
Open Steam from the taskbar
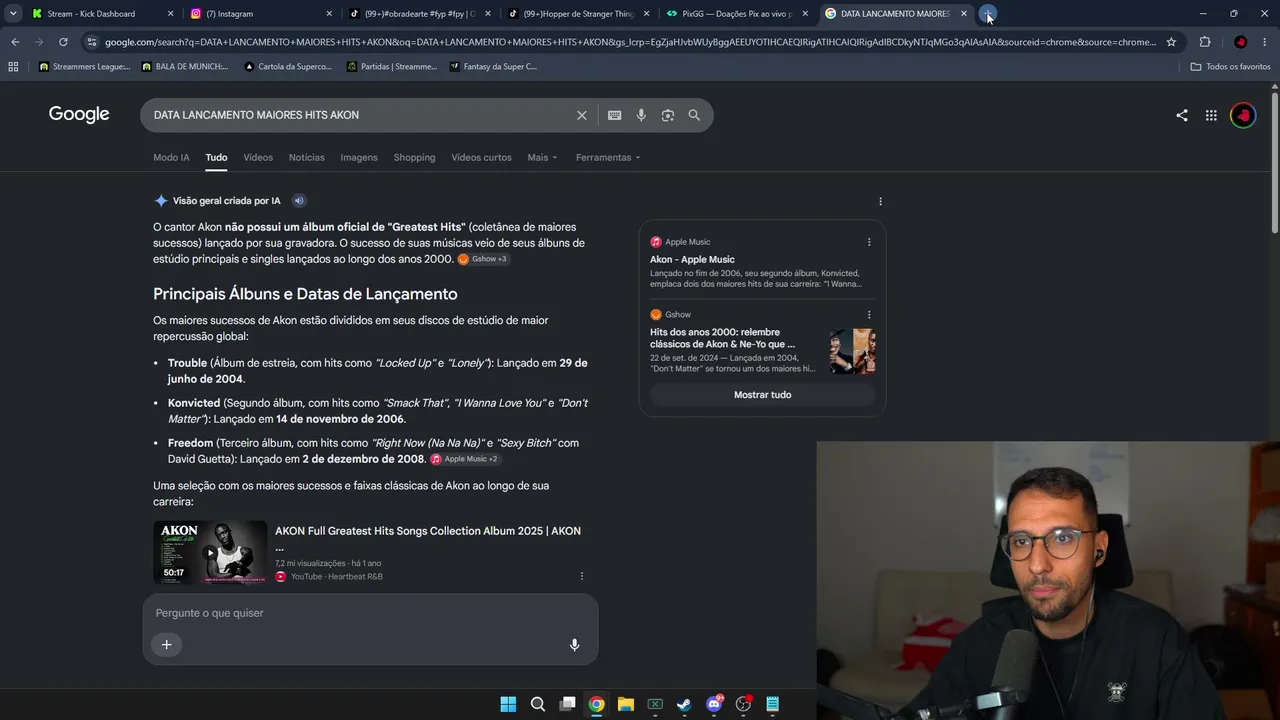click(684, 704)
